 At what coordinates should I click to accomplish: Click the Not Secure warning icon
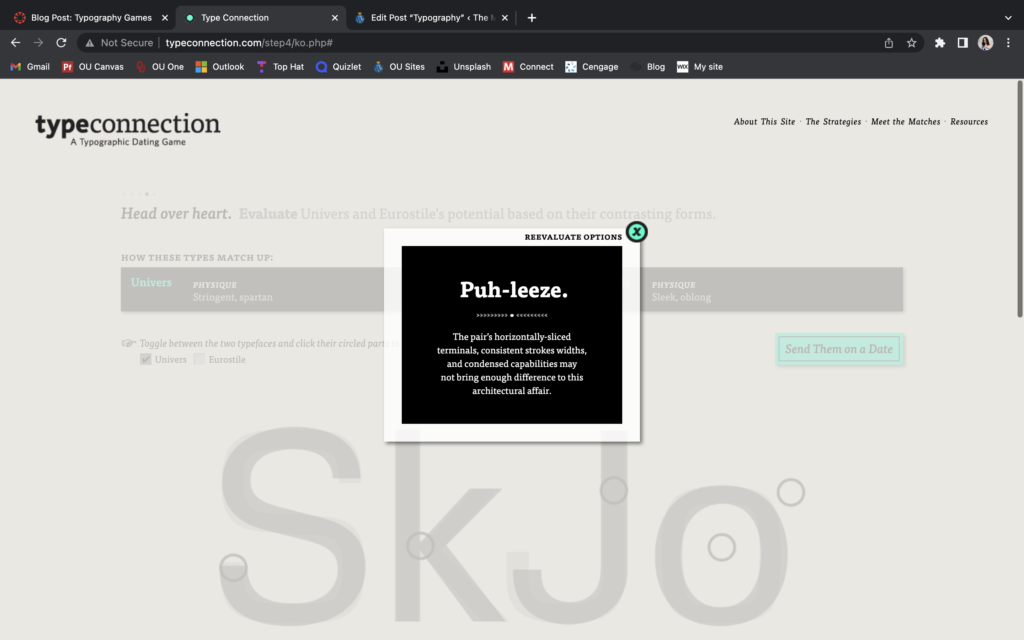(89, 42)
